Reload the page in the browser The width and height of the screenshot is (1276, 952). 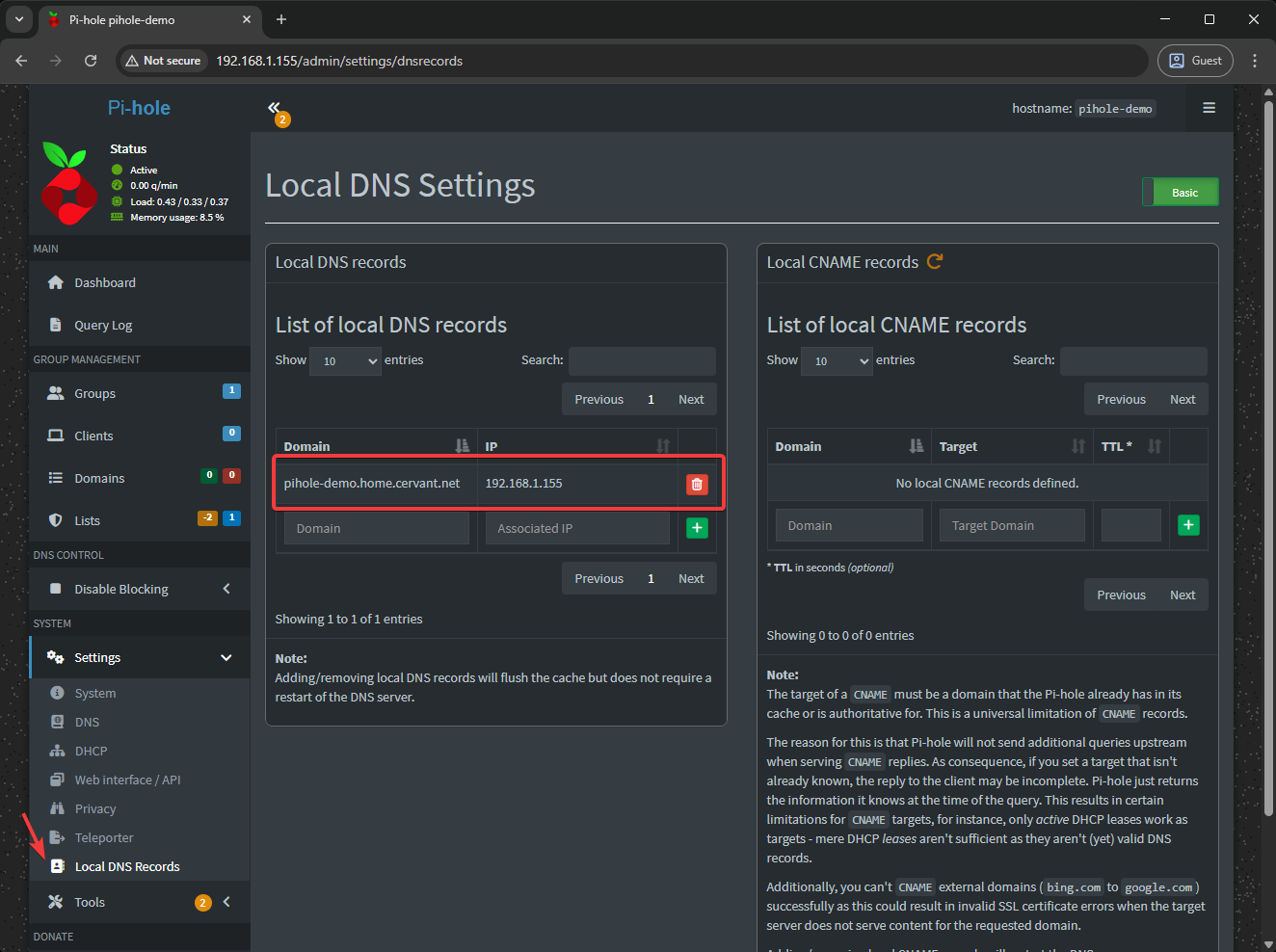point(91,61)
